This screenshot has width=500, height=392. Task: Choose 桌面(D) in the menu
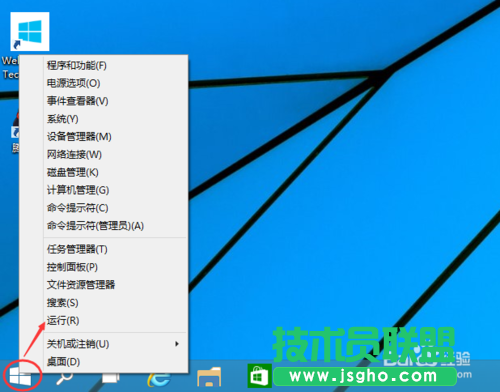coord(104,362)
